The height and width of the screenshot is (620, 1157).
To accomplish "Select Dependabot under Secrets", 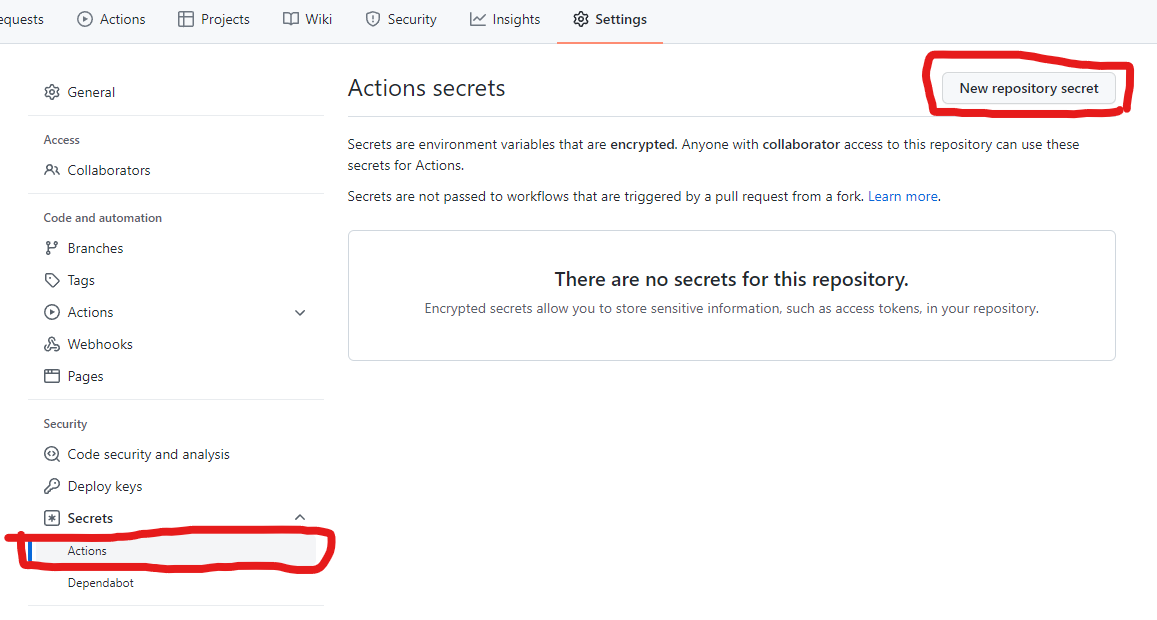I will pyautogui.click(x=100, y=582).
